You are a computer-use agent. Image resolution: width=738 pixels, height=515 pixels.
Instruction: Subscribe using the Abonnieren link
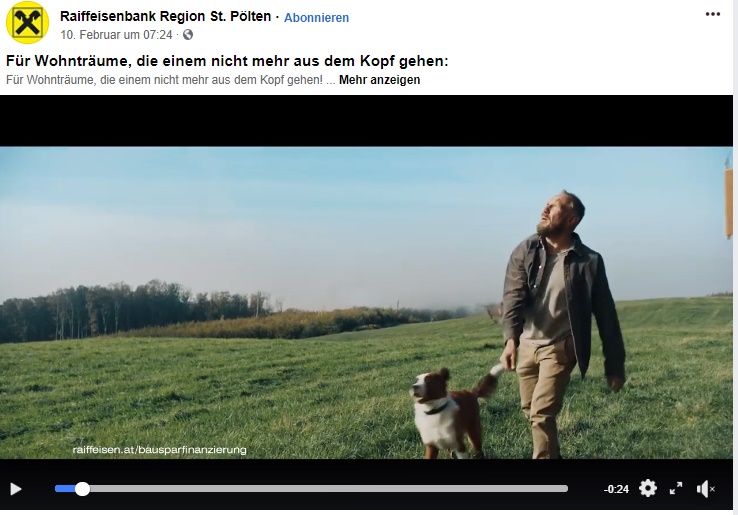[x=316, y=18]
